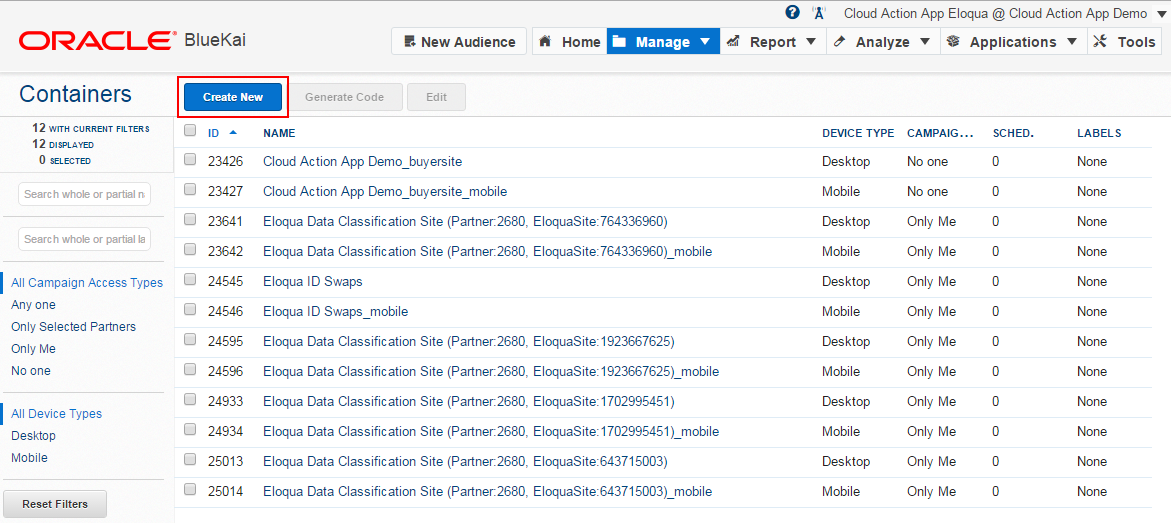Open Cloud Action App Demo_buyersite_mobile link
The height and width of the screenshot is (523, 1171).
pos(385,191)
